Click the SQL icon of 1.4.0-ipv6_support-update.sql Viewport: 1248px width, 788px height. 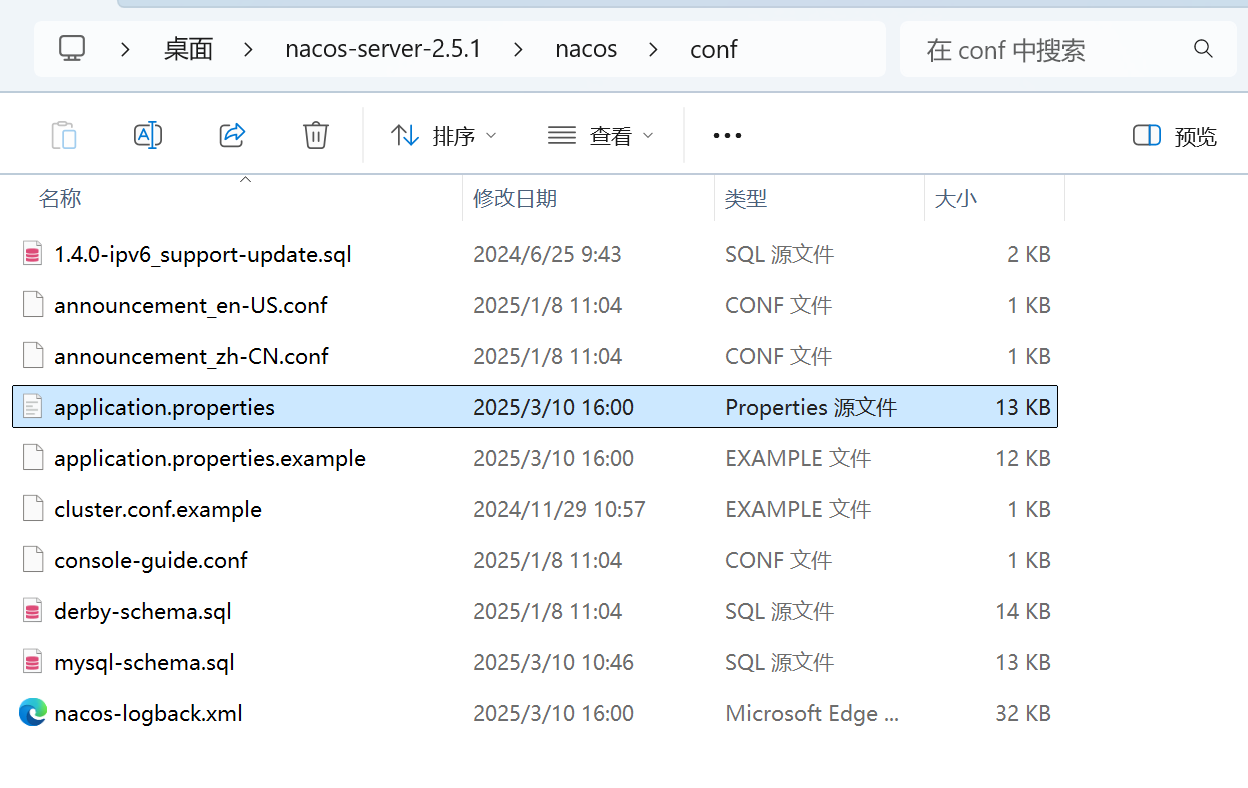pos(33,254)
